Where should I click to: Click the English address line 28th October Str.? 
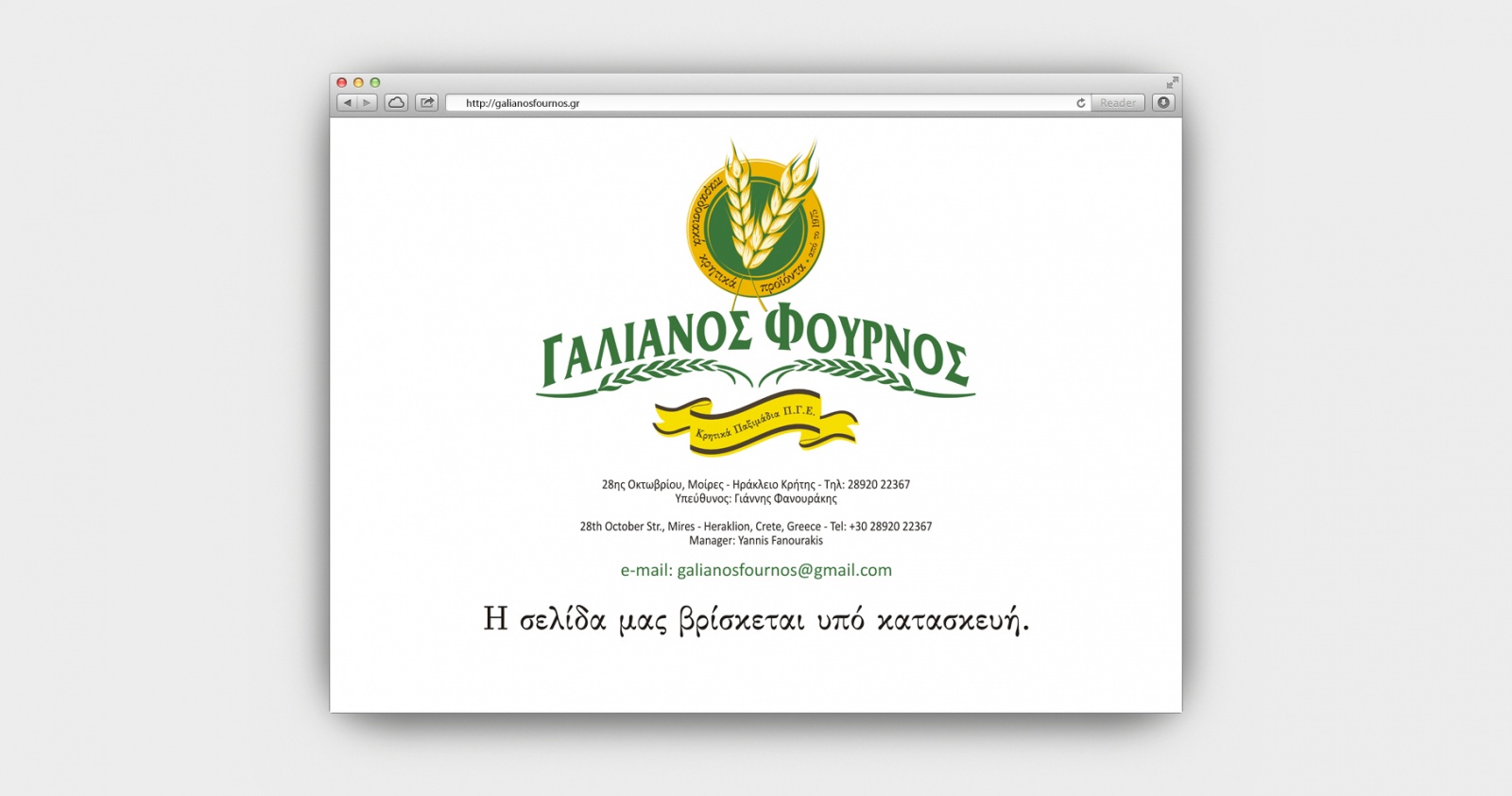[756, 527]
